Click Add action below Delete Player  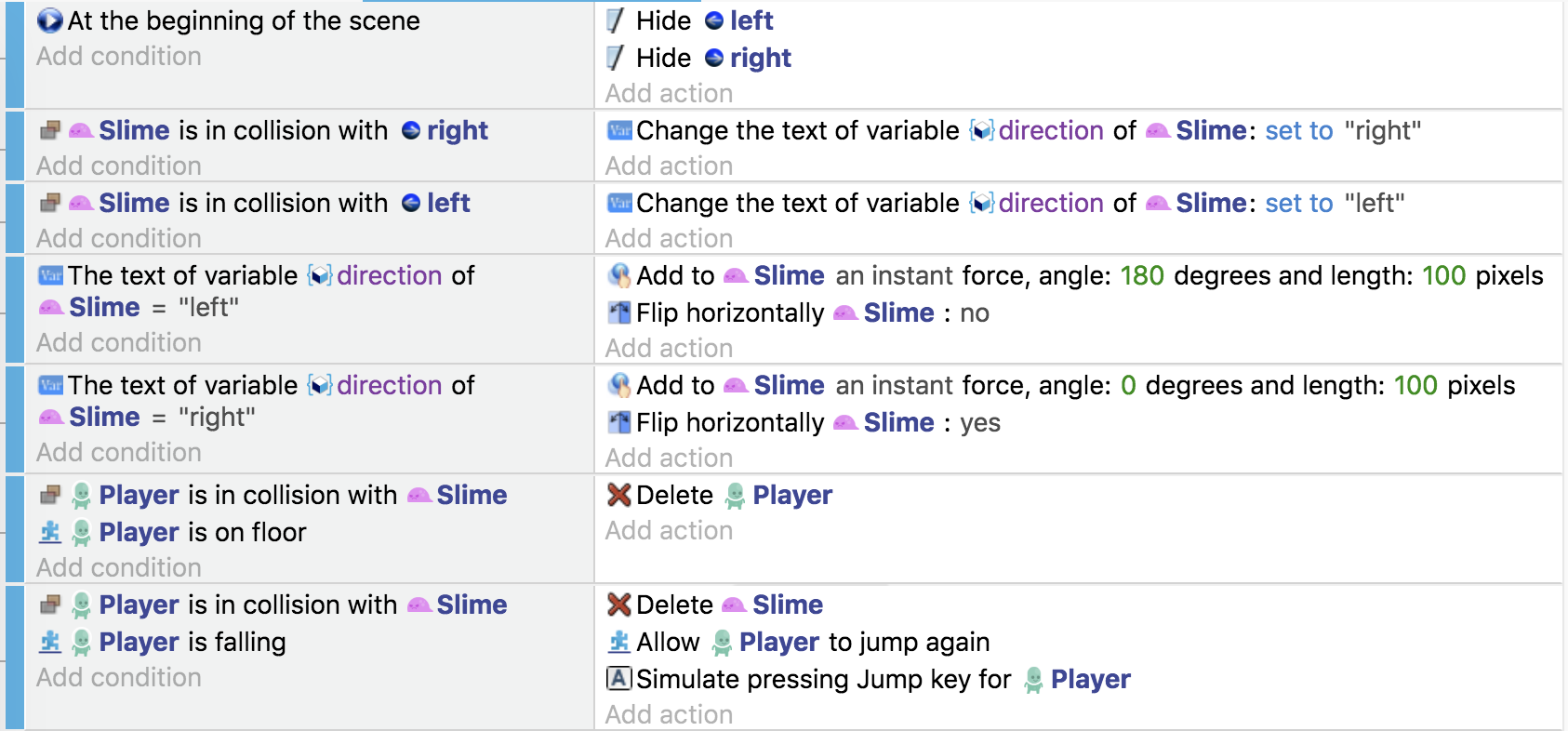pyautogui.click(x=669, y=530)
